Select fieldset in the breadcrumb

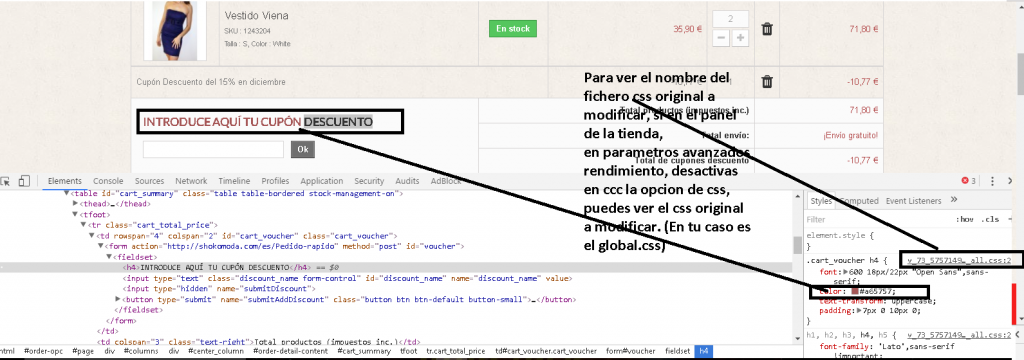pos(677,352)
